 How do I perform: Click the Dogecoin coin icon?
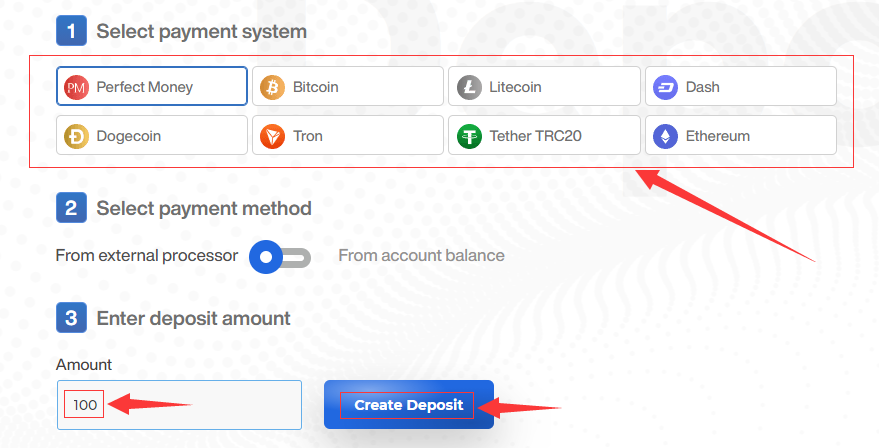click(x=76, y=136)
